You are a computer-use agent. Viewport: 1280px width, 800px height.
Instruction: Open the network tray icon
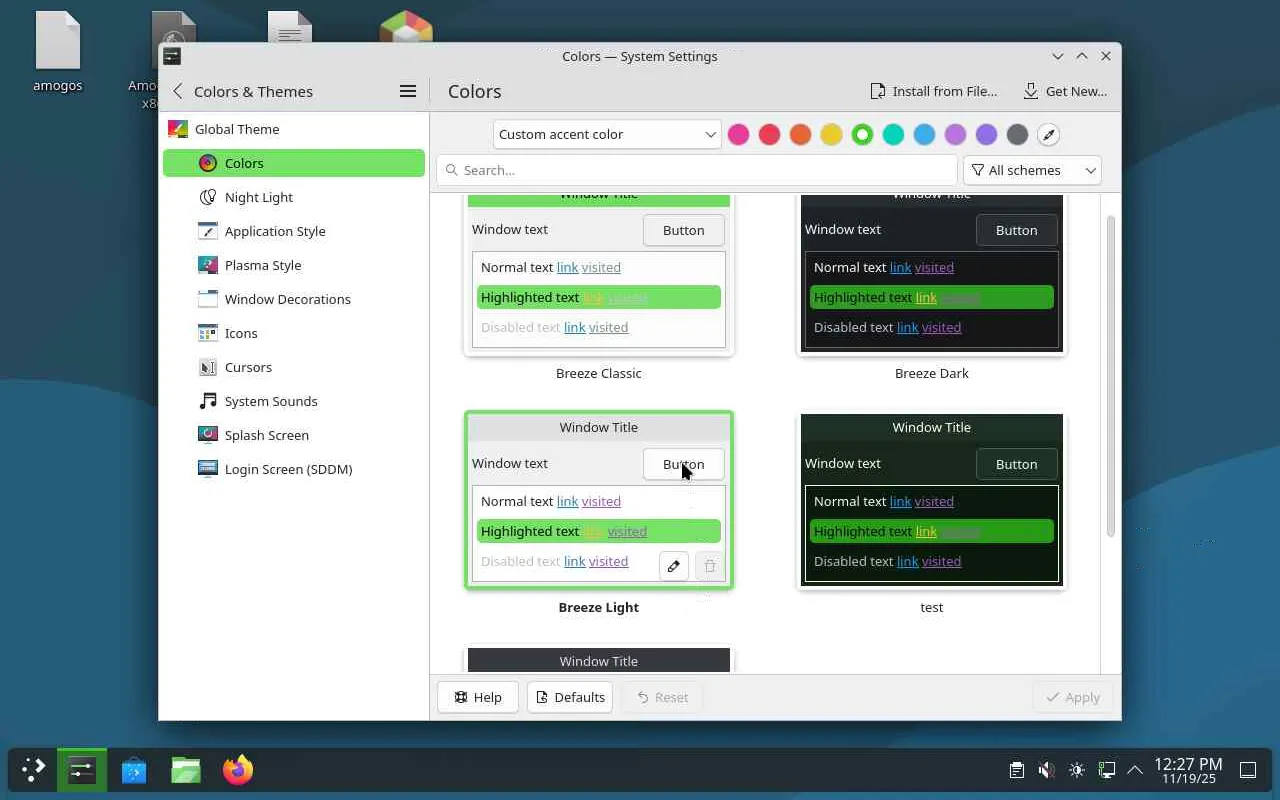1106,770
